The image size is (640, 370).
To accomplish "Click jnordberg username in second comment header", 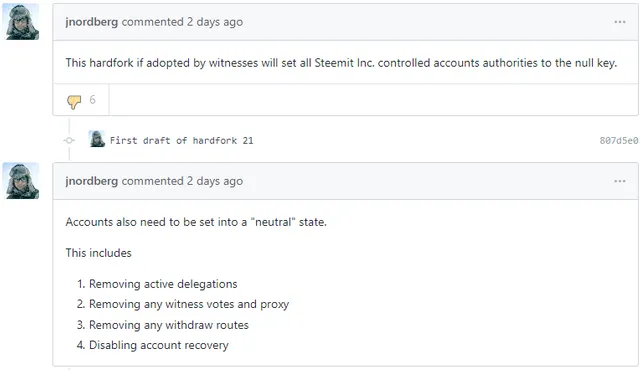I will pyautogui.click(x=91, y=181).
